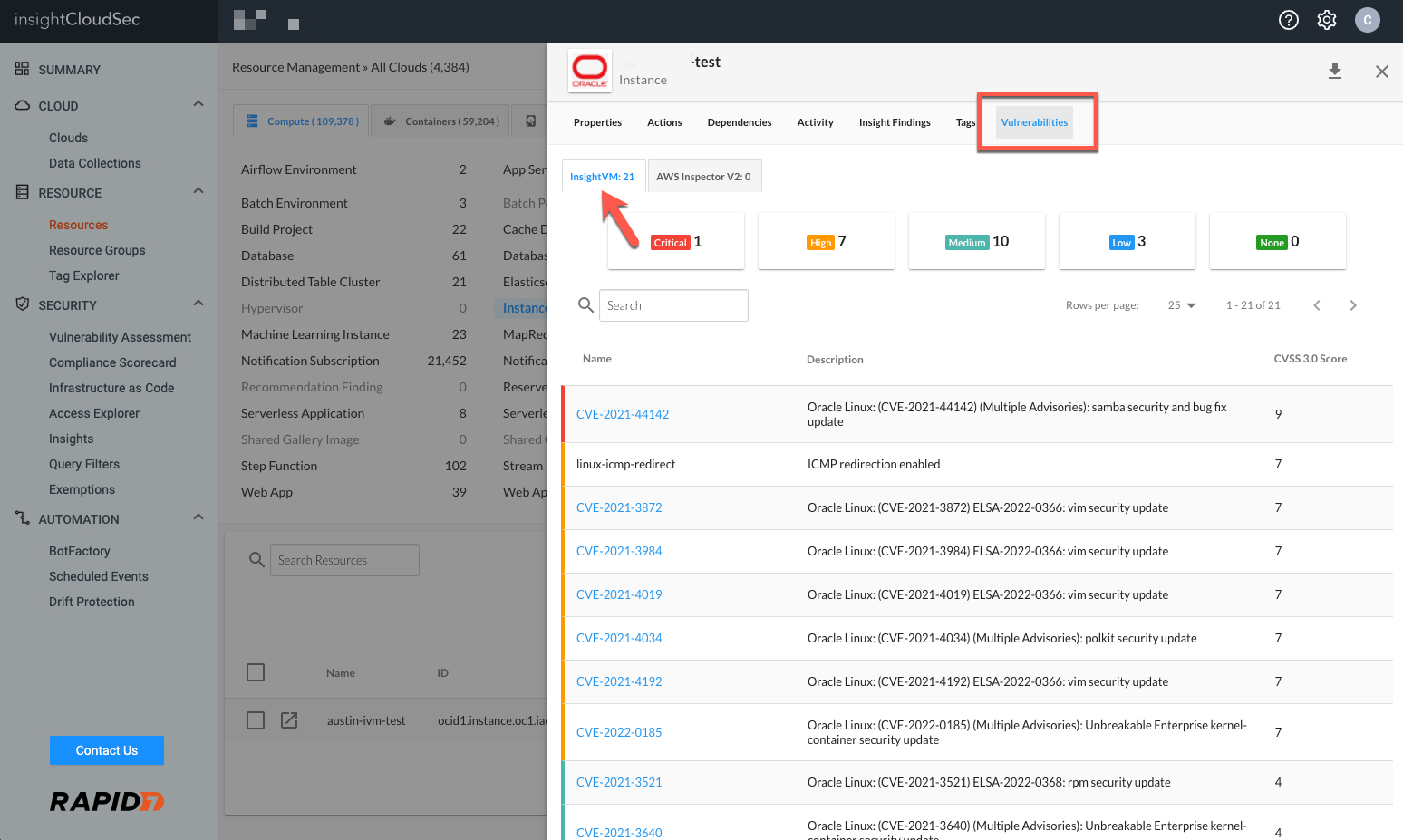Click the insightCloudSec logo
1403x840 pixels.
coord(77,20)
